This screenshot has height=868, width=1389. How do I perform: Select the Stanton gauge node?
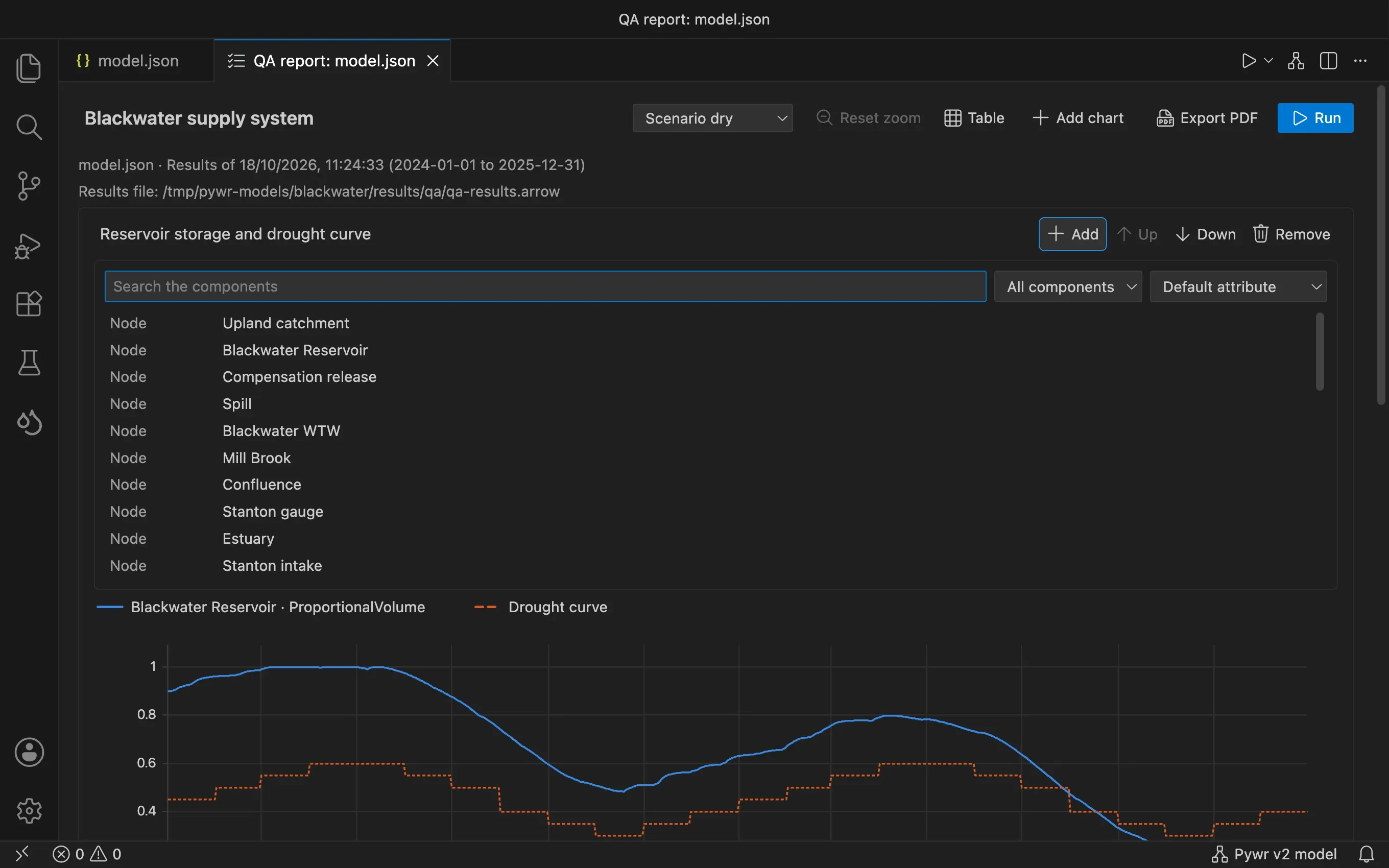pos(709,512)
